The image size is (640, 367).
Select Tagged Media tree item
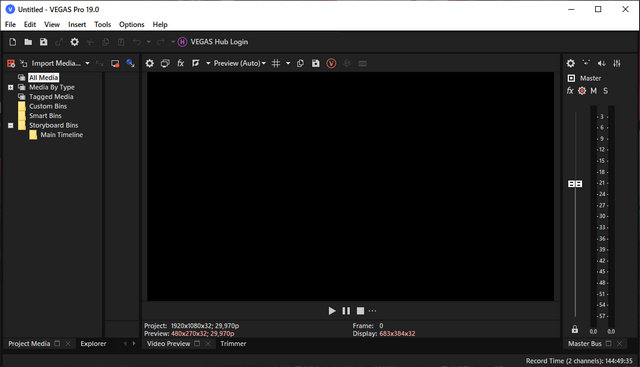(51, 97)
